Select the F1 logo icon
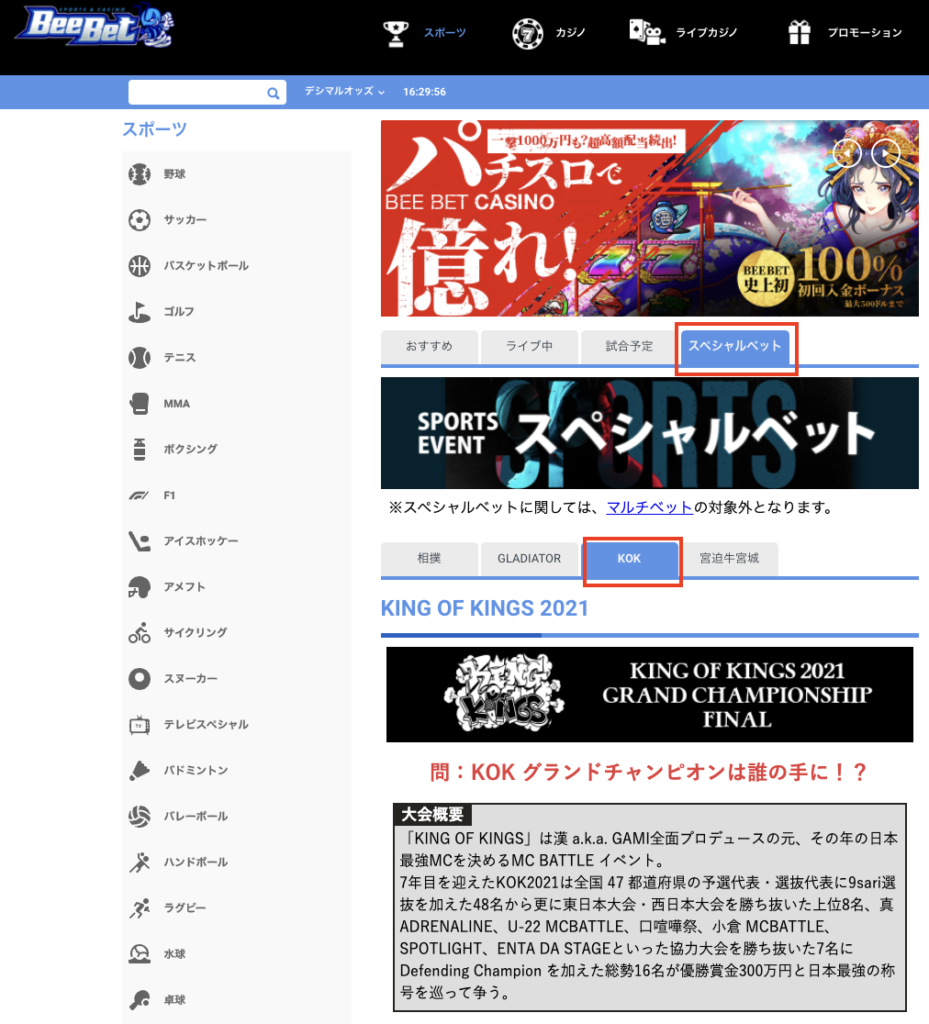 [139, 496]
